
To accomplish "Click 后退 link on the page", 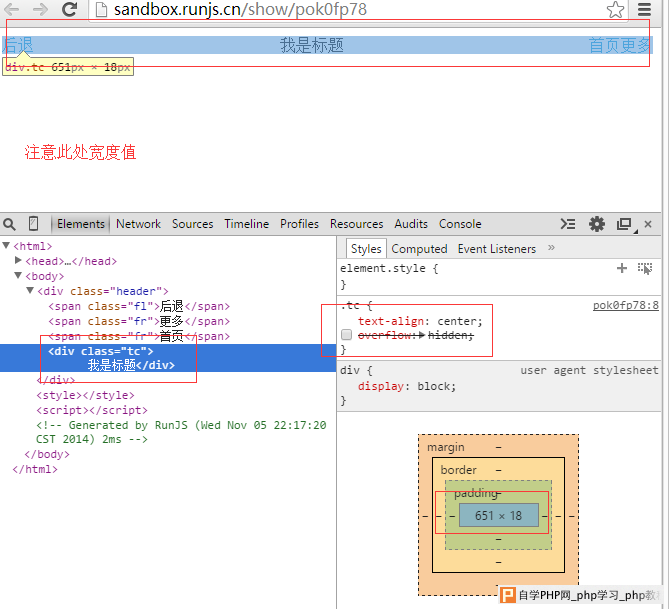I will click(18, 45).
